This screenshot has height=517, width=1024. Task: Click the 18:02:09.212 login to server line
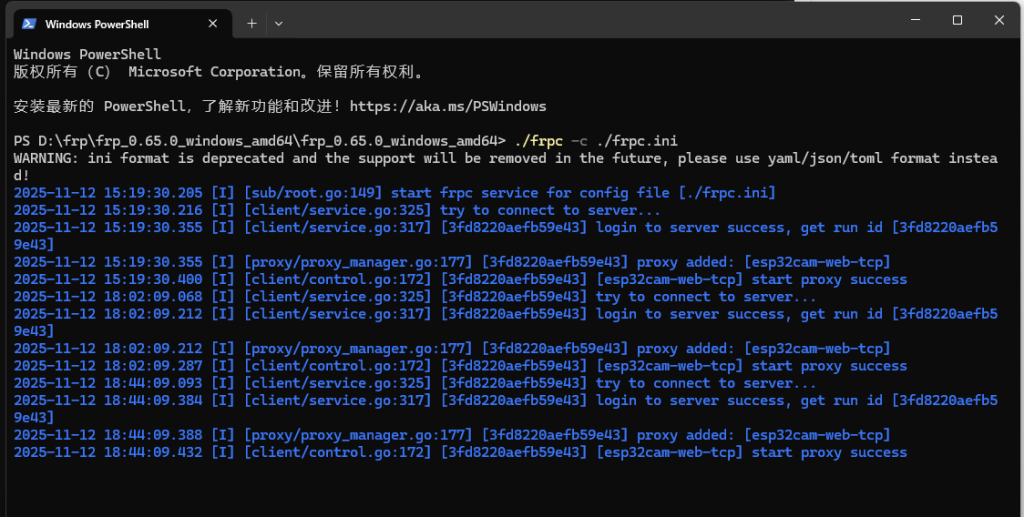click(x=505, y=322)
